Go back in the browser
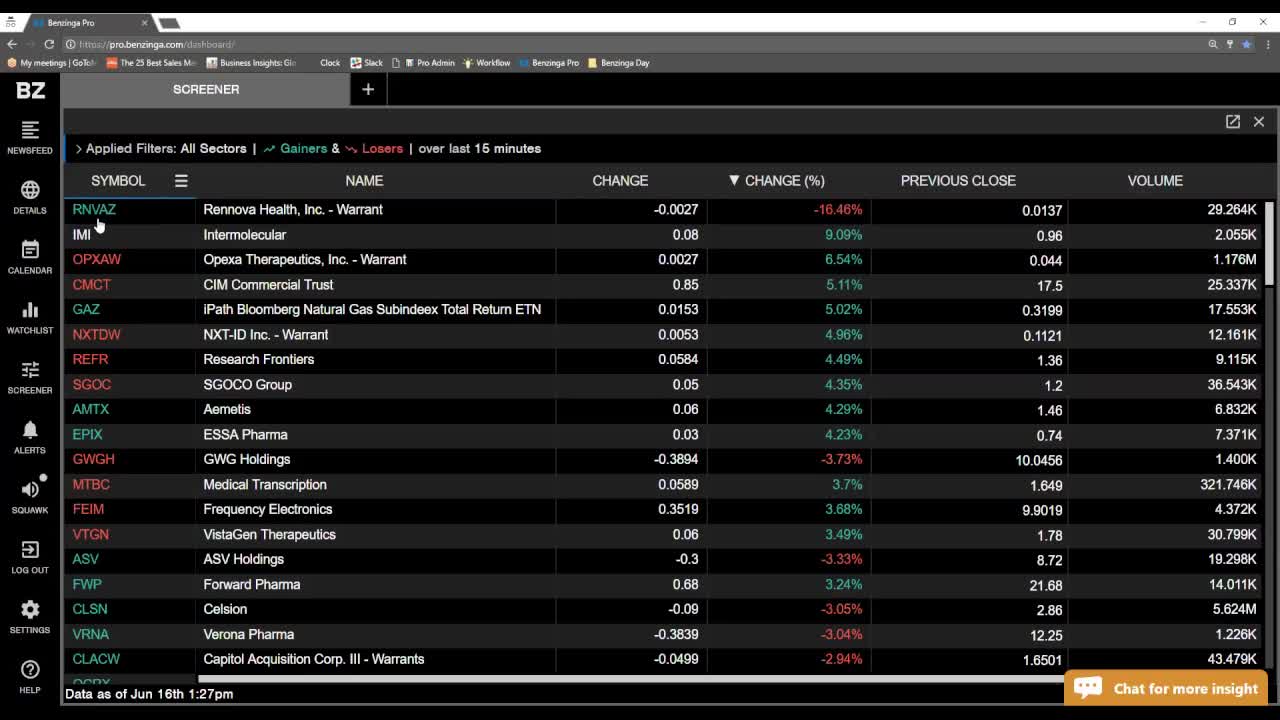Image resolution: width=1280 pixels, height=720 pixels. [x=12, y=44]
